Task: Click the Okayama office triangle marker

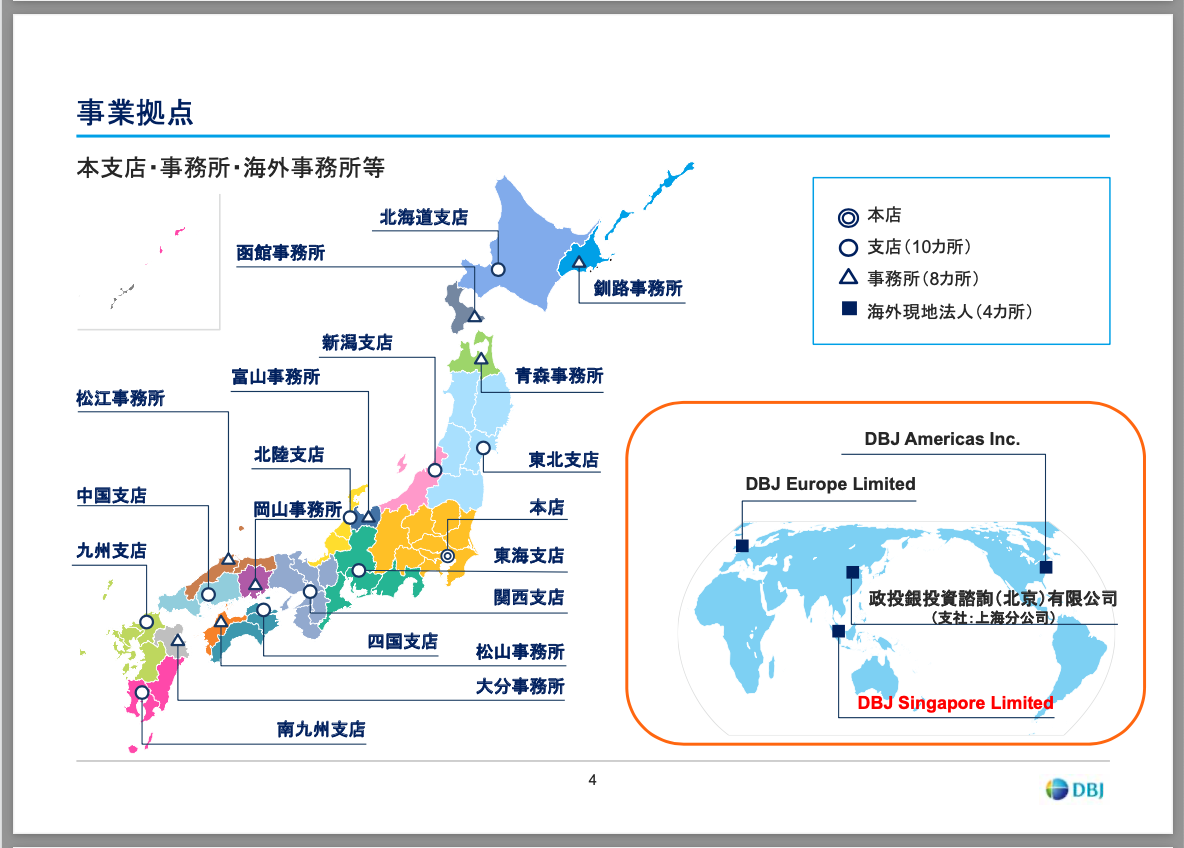Action: point(255,584)
